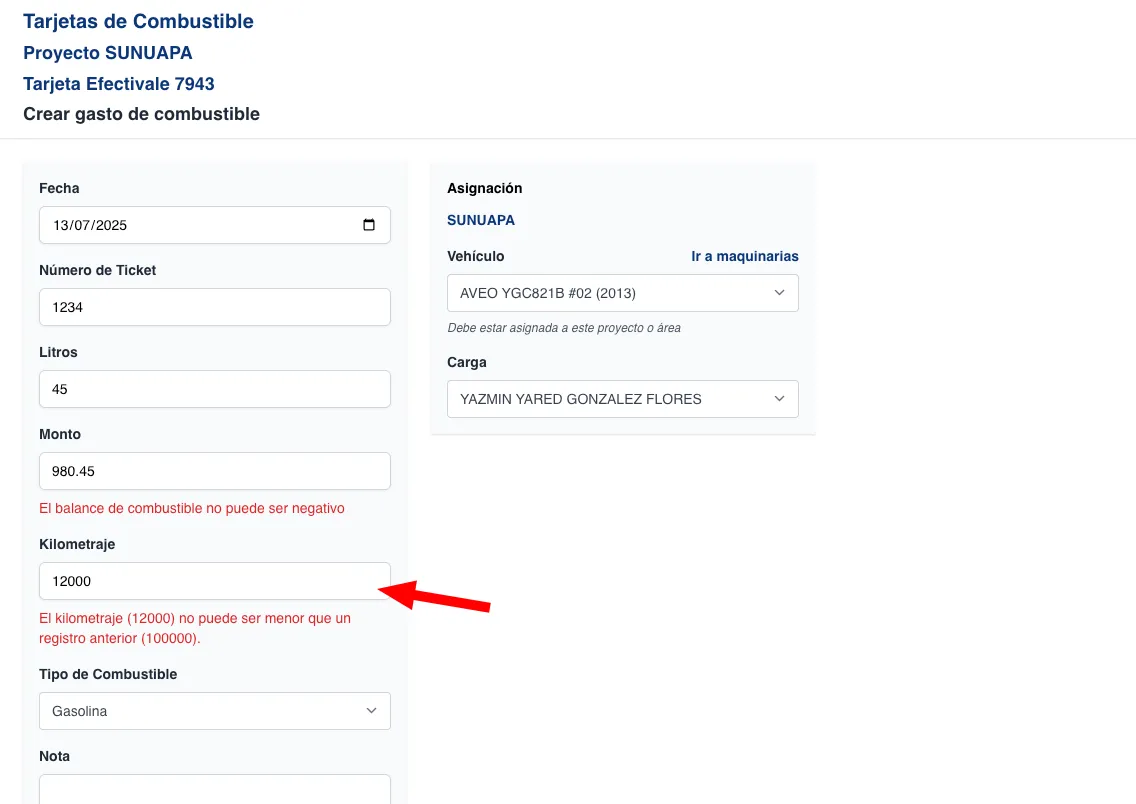Expand the Vehículo dropdown showing AVEO
Screen dimensions: 1136x804
(622, 293)
